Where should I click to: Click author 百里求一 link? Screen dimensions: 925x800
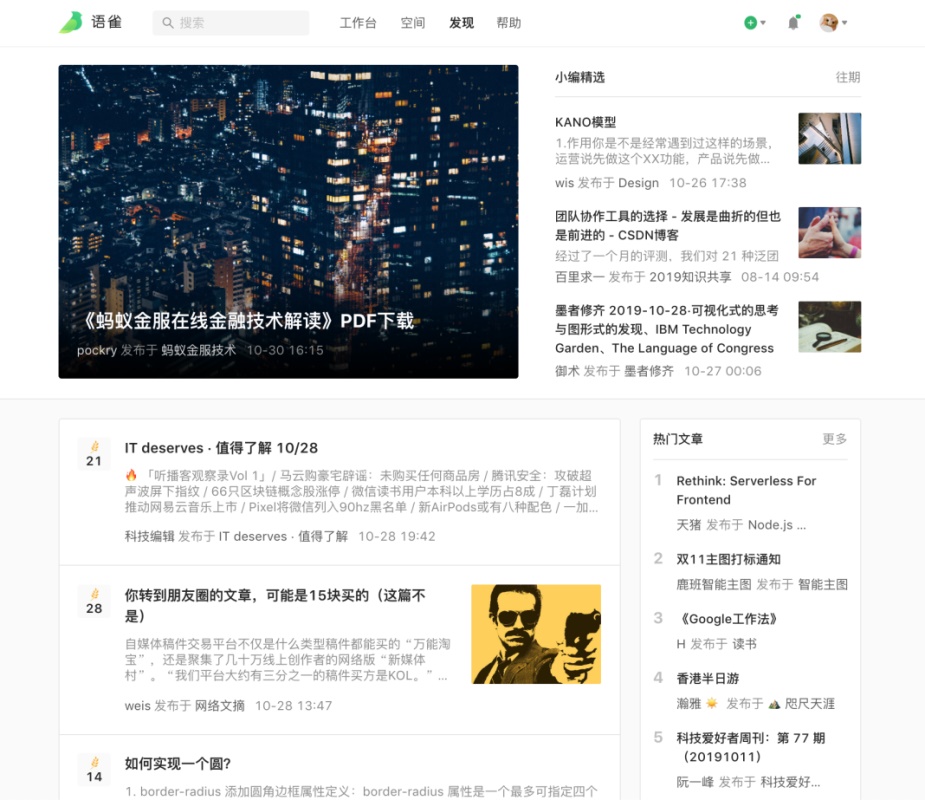click(x=579, y=277)
